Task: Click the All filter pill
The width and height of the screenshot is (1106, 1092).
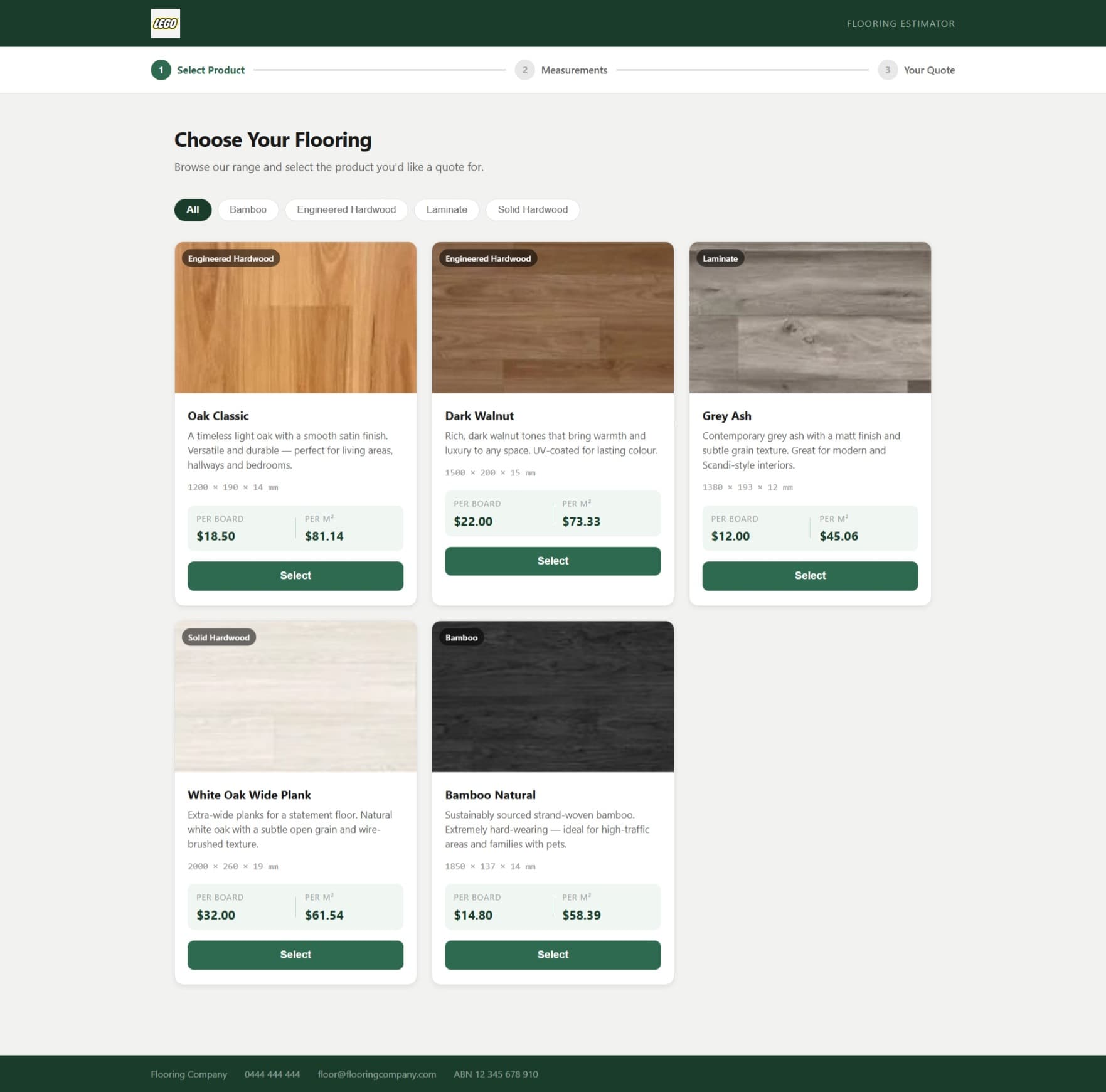Action: (192, 209)
